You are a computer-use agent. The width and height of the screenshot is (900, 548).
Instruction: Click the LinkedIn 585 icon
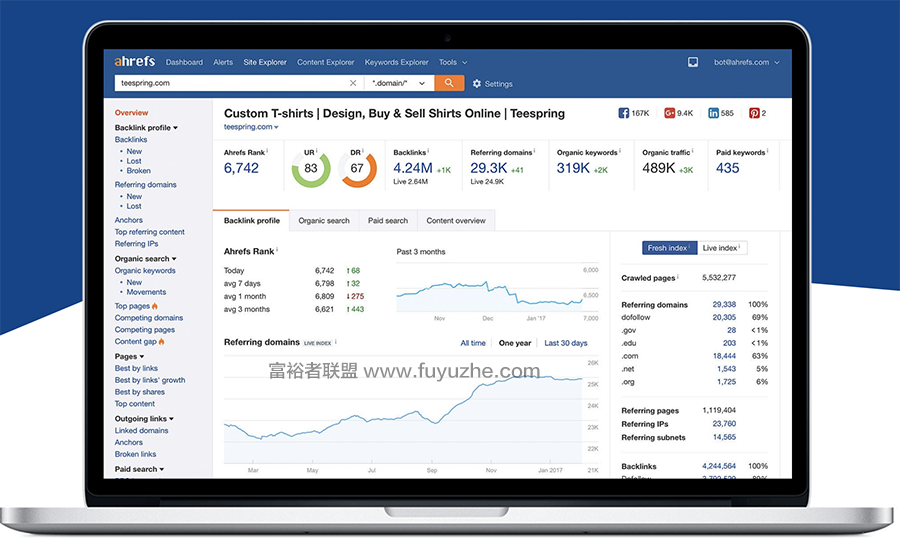coord(713,113)
